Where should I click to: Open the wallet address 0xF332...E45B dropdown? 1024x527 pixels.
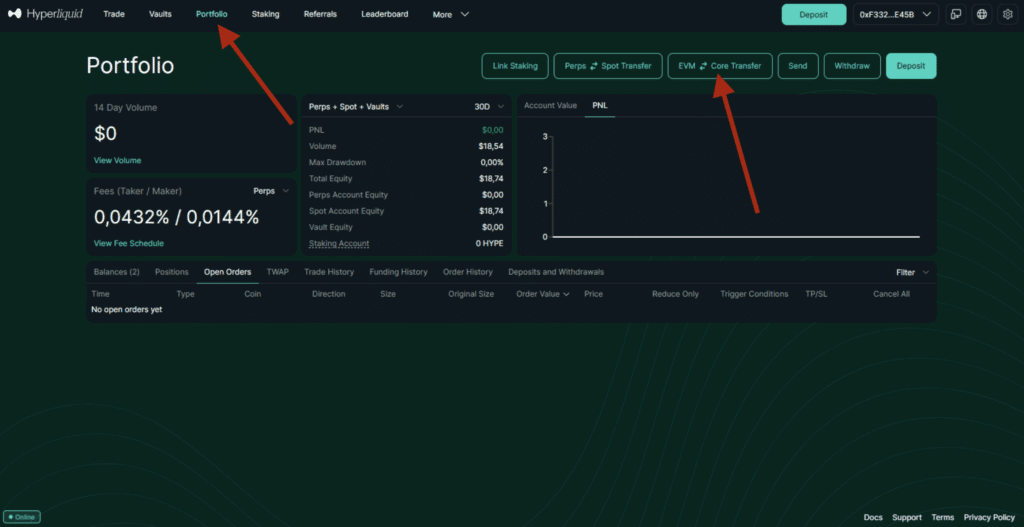click(x=896, y=14)
